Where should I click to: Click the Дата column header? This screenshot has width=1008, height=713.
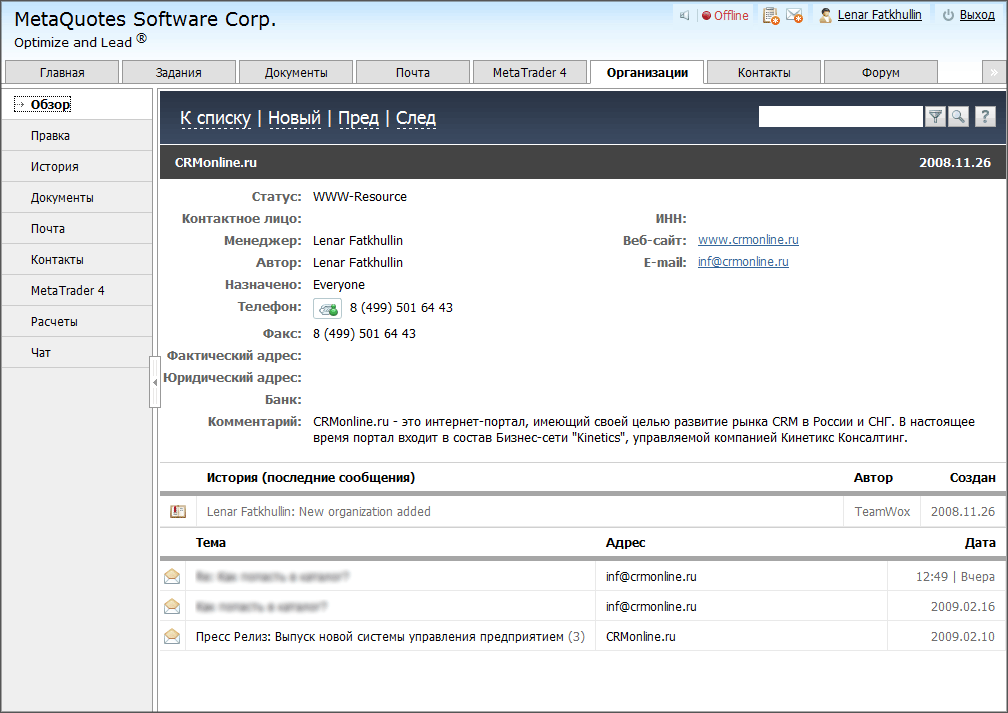980,543
